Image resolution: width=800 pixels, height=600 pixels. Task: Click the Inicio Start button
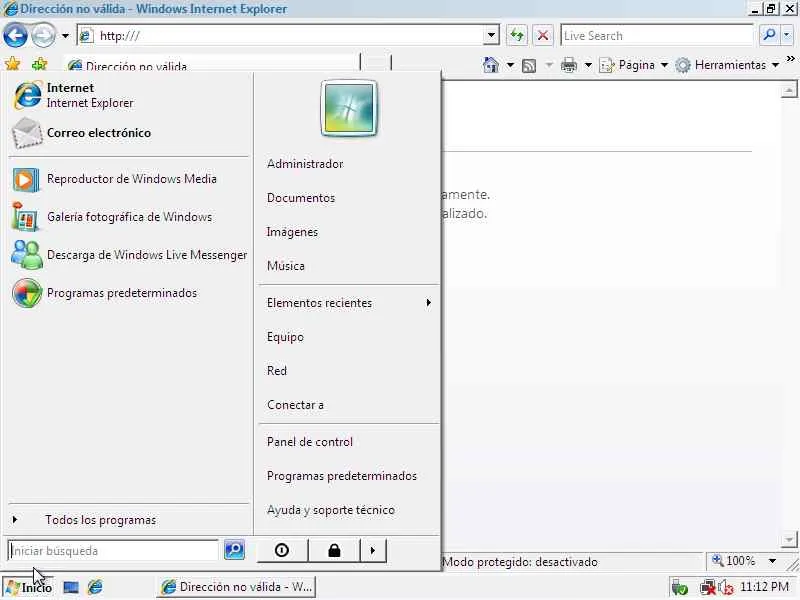click(x=29, y=587)
